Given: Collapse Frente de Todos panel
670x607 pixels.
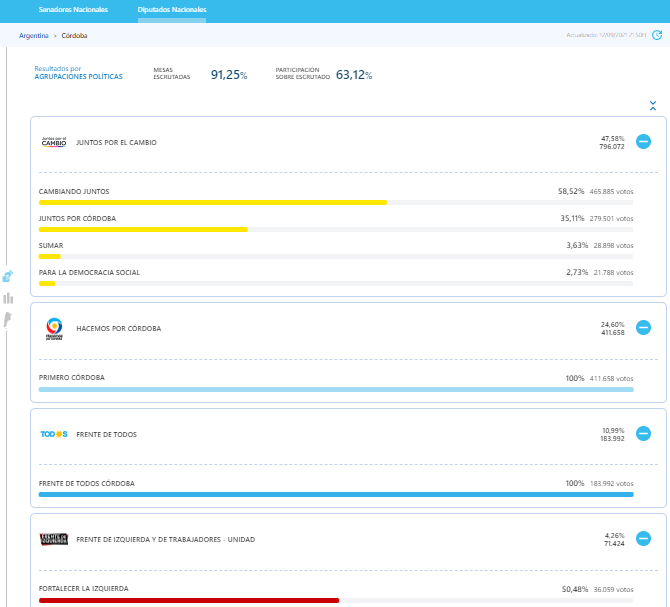Looking at the screenshot, I should click(643, 434).
